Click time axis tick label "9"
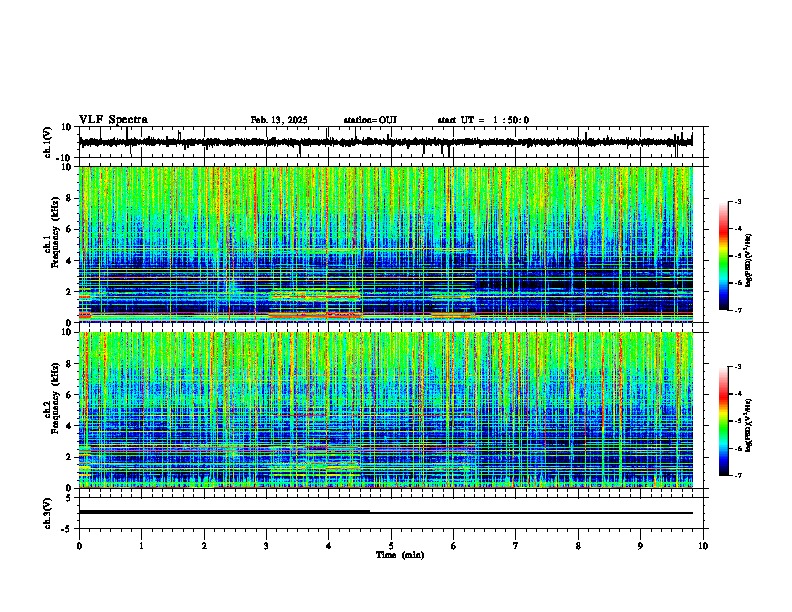The image size is (792, 612). pyautogui.click(x=640, y=546)
